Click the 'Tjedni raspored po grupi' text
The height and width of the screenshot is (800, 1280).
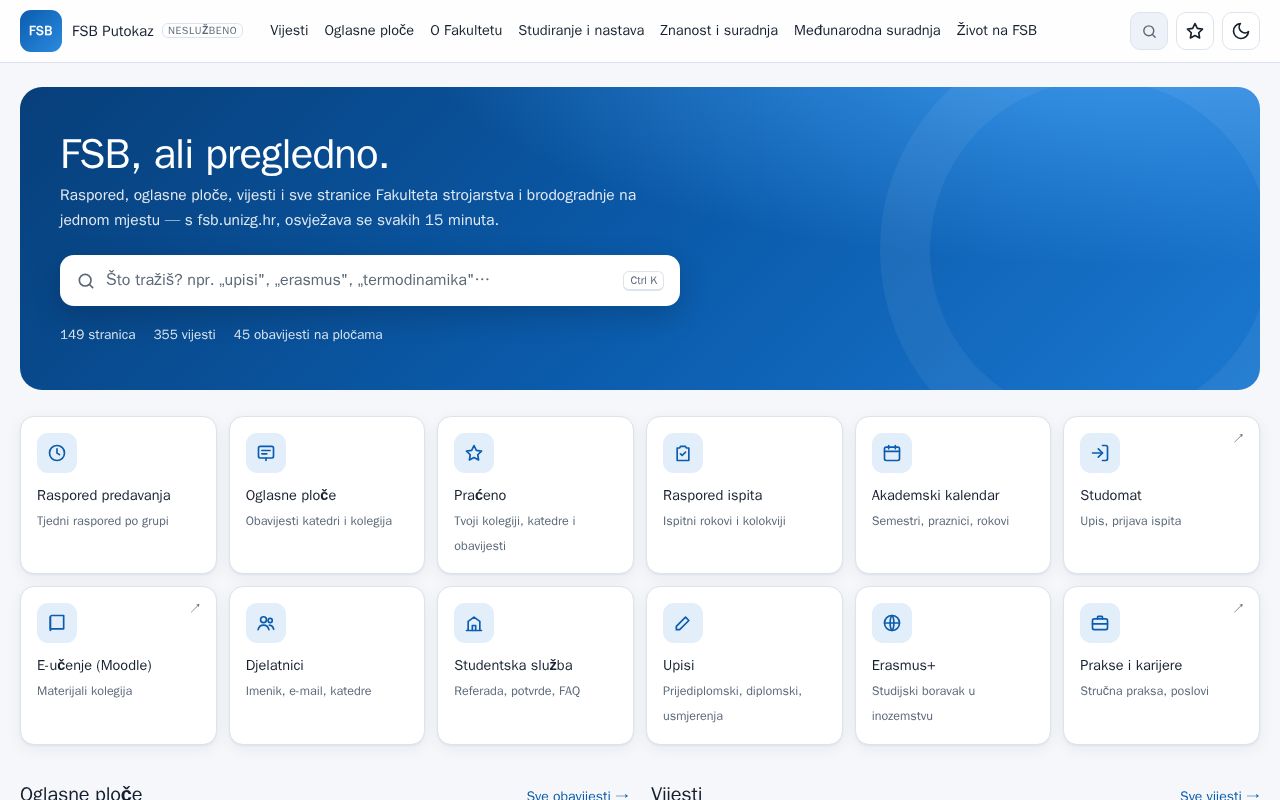point(103,521)
